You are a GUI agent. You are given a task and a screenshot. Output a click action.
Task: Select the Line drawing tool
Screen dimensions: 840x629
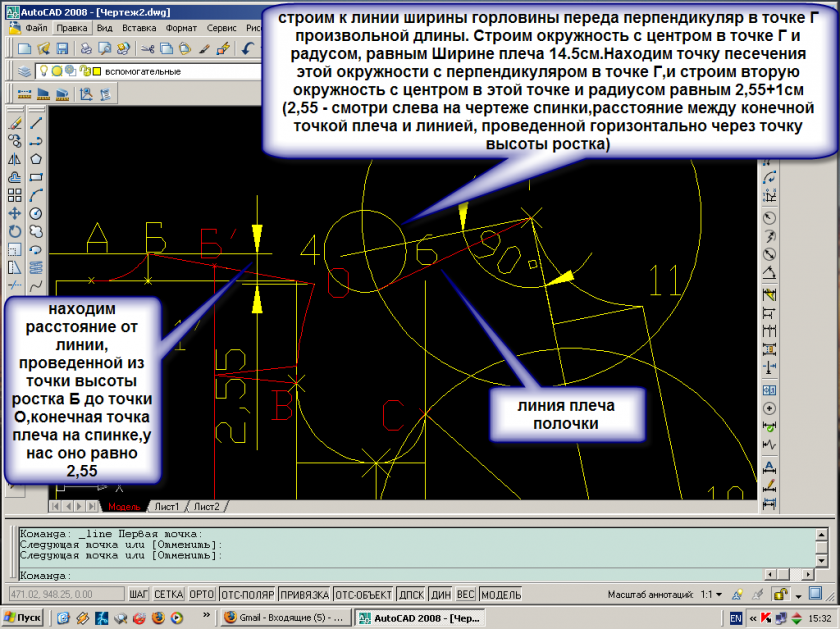36,123
